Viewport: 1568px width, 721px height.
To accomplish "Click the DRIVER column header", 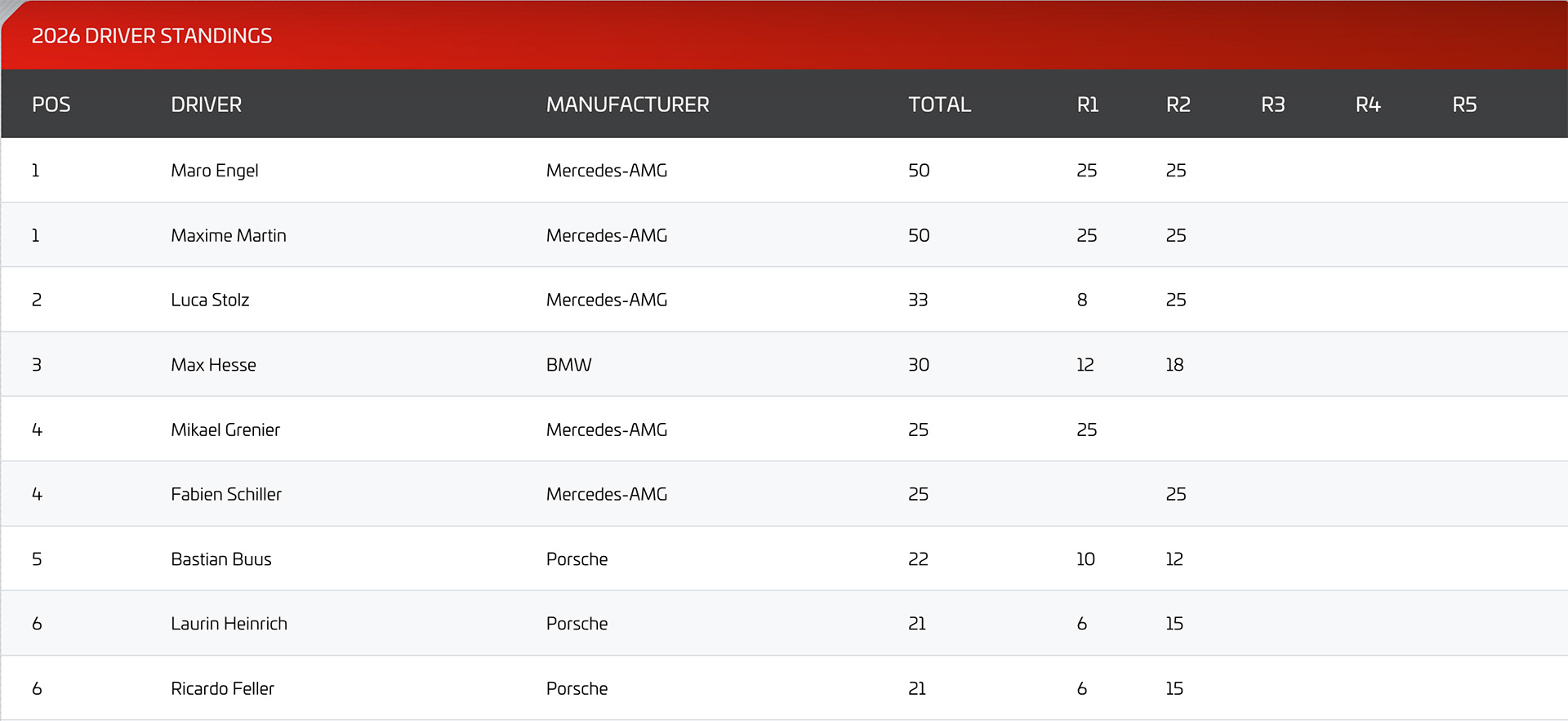I will point(206,105).
